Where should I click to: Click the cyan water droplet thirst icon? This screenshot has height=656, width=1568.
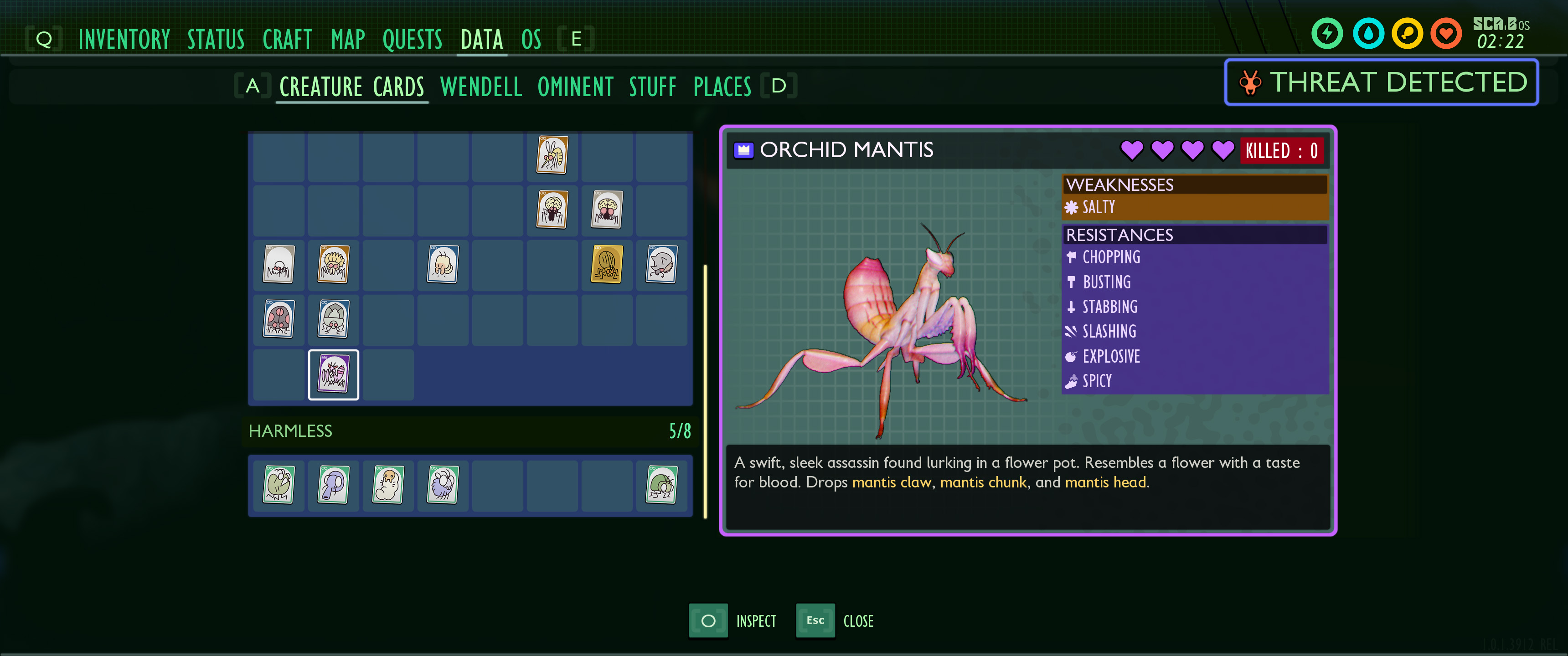(1368, 33)
